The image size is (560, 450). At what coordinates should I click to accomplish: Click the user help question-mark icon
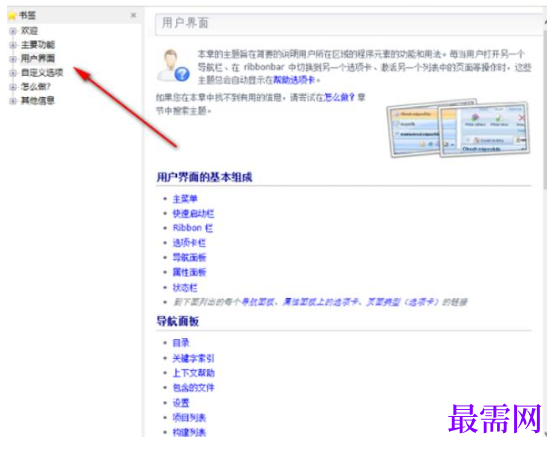coord(182,74)
